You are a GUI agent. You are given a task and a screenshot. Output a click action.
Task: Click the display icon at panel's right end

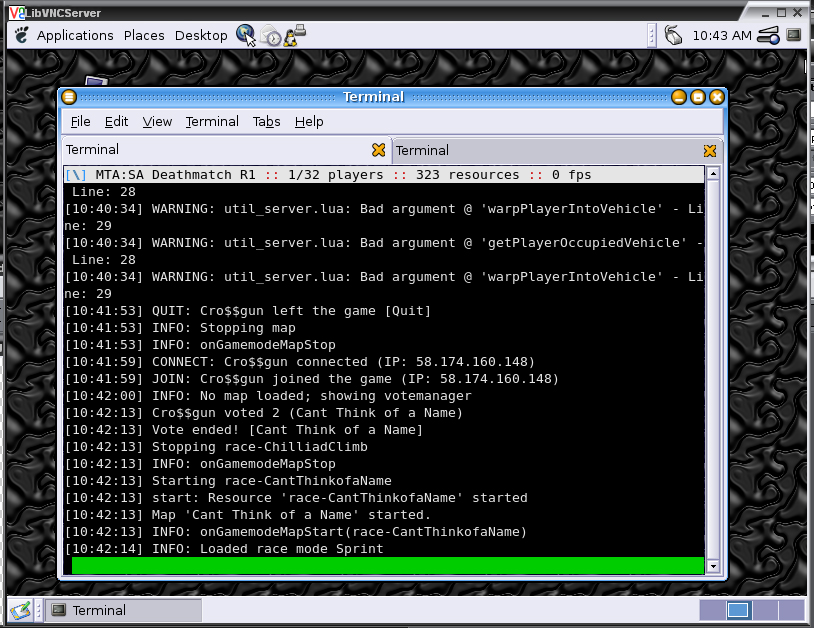coord(794,35)
